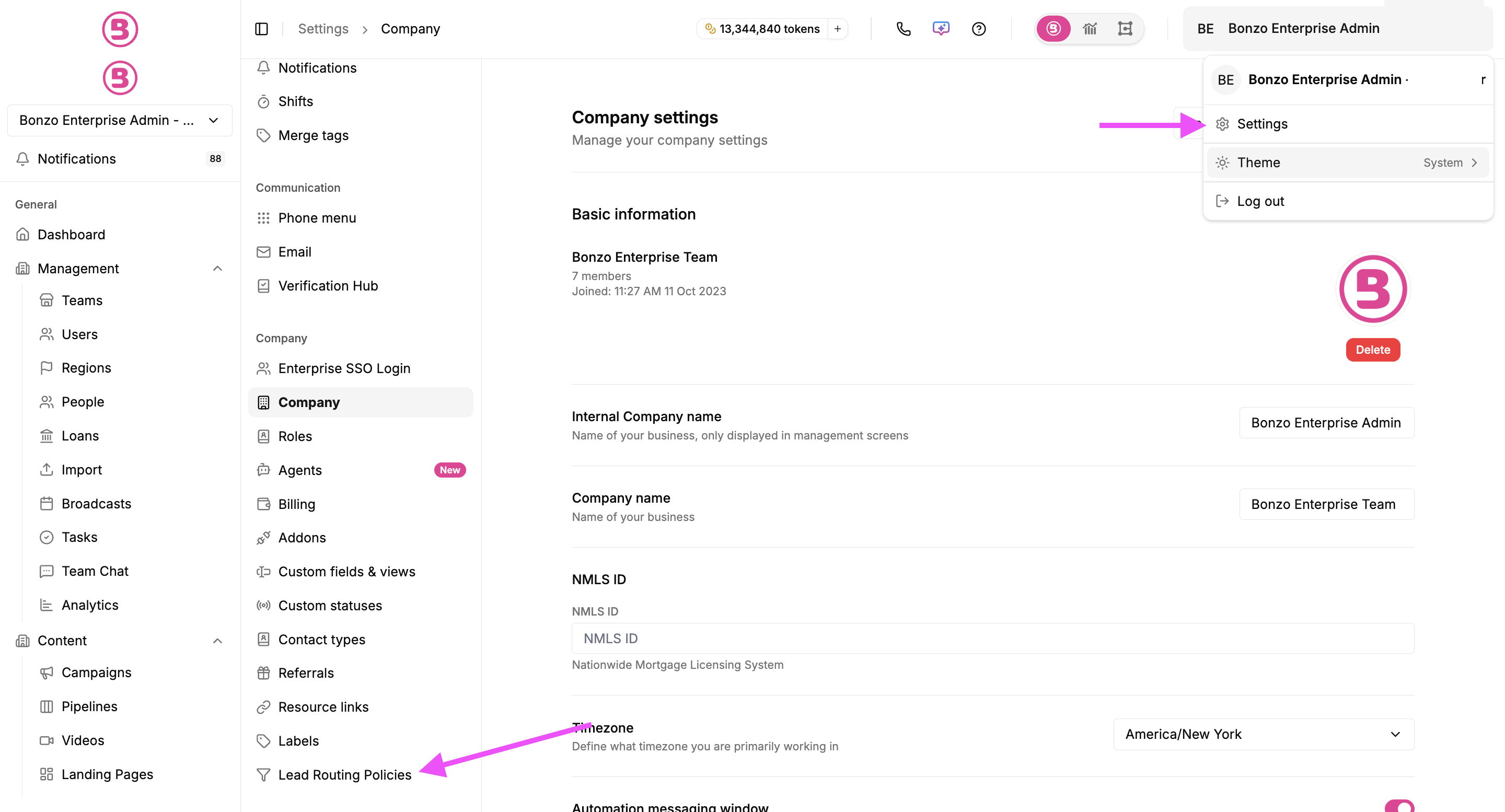Click the phone dialer icon
The width and height of the screenshot is (1505, 812).
pyautogui.click(x=903, y=29)
